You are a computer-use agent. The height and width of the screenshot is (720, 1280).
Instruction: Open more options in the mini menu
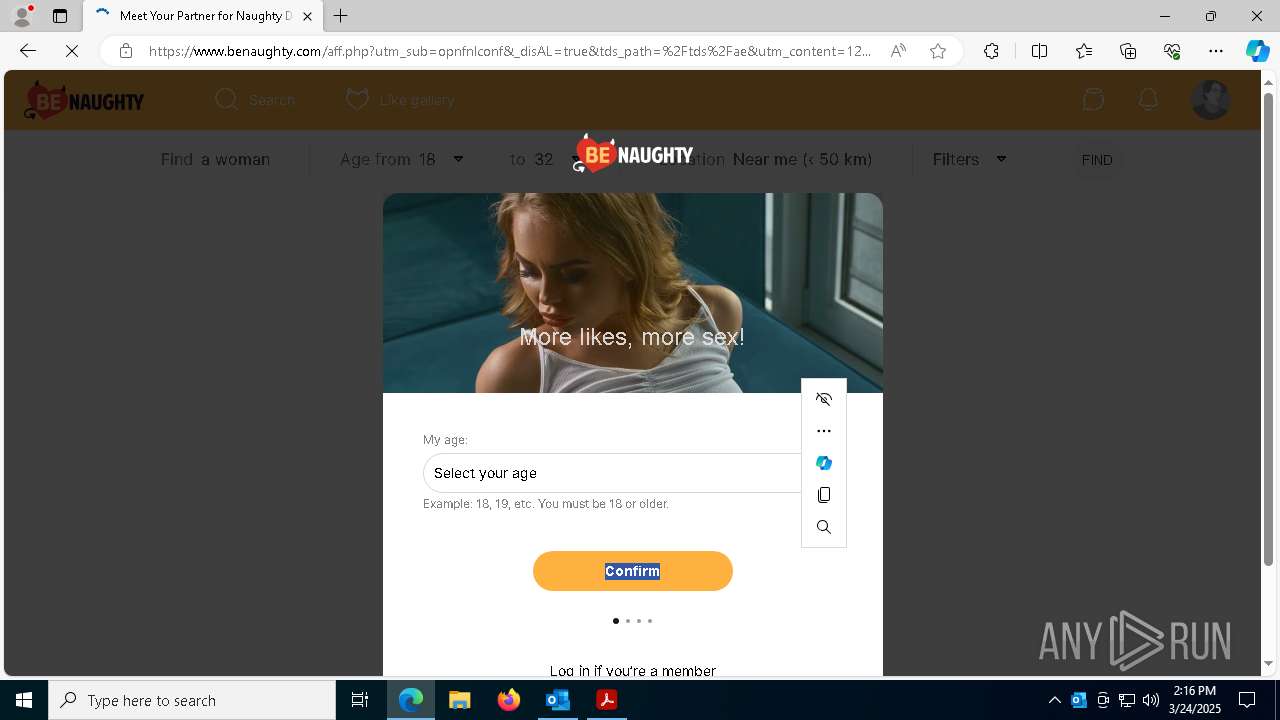click(824, 431)
